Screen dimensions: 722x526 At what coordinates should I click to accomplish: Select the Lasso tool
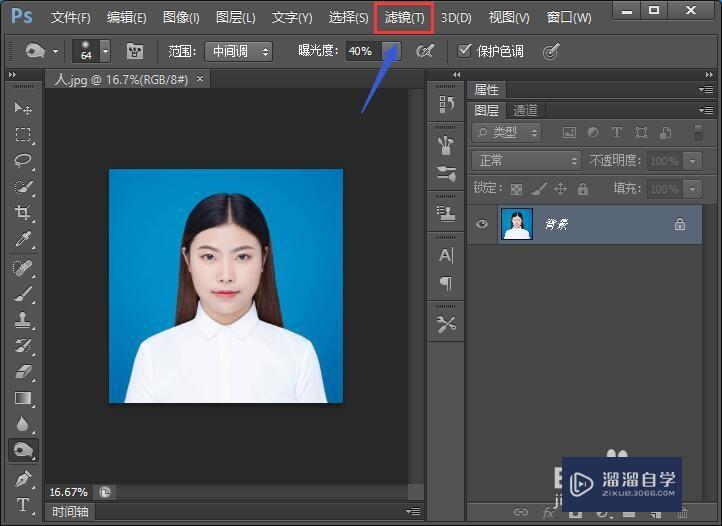(23, 160)
